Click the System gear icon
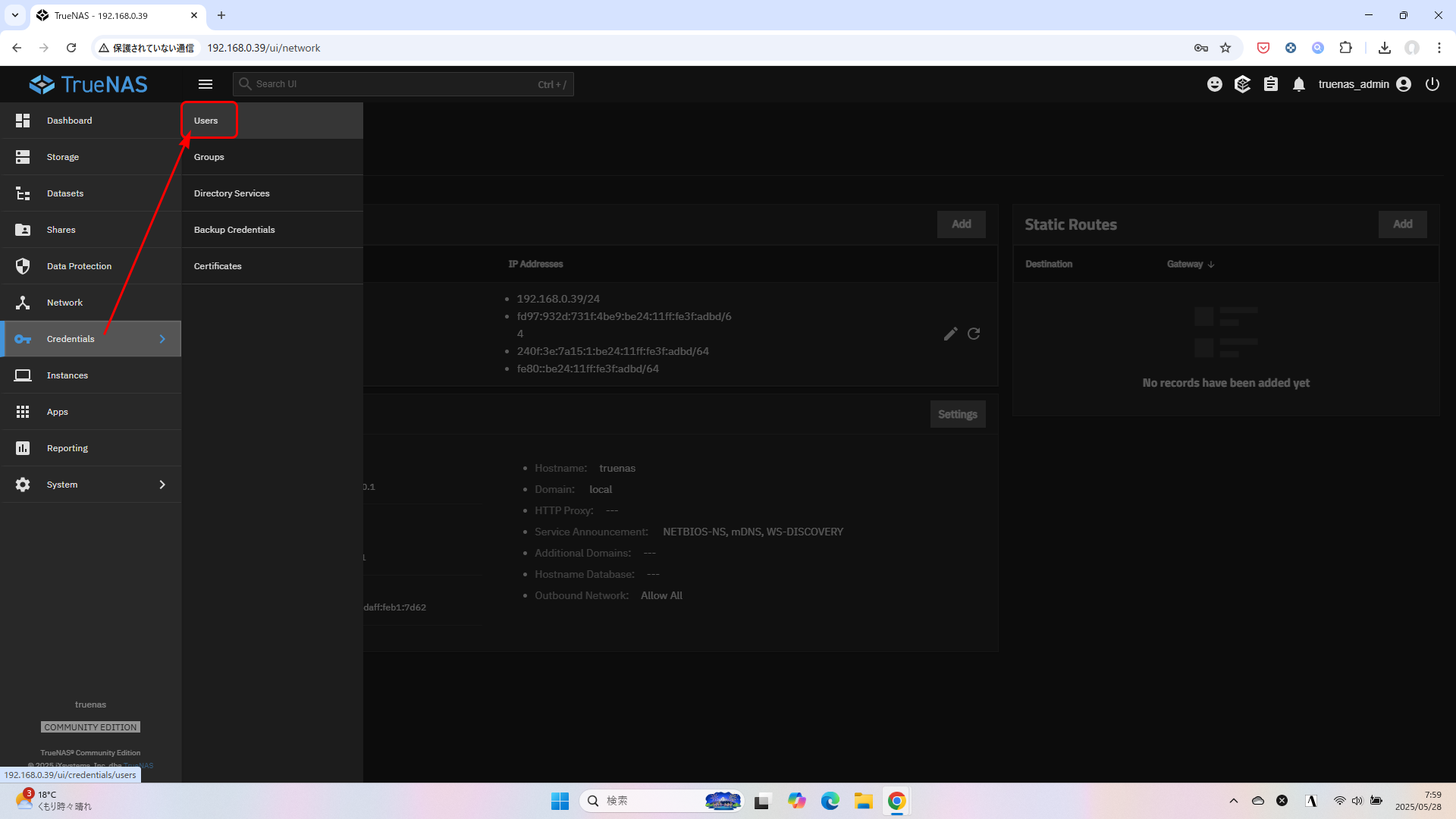This screenshot has width=1456, height=819. [23, 485]
